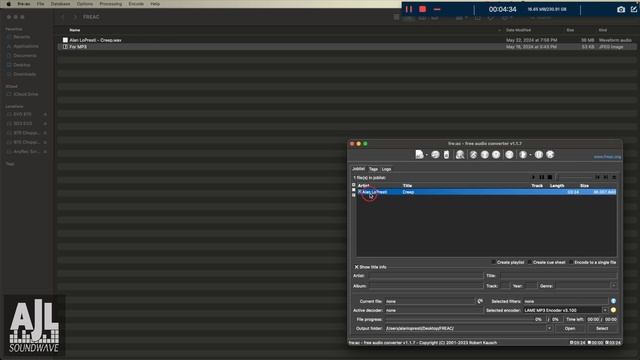This screenshot has width=640, height=360.
Task: Switch to the Logs tab
Action: (x=386, y=169)
